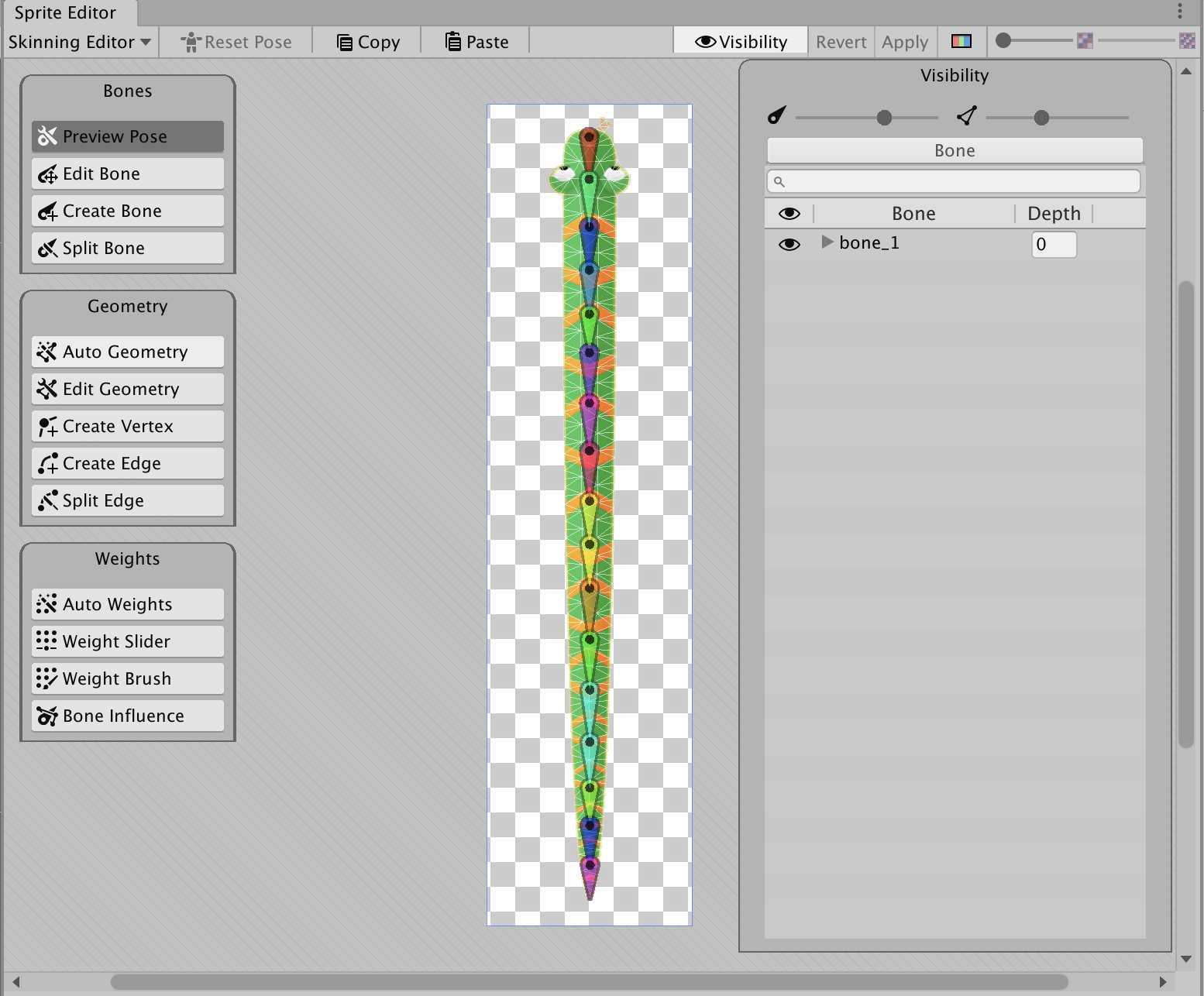Toggle the Visibility panel button
The width and height of the screenshot is (1204, 996).
[x=741, y=42]
